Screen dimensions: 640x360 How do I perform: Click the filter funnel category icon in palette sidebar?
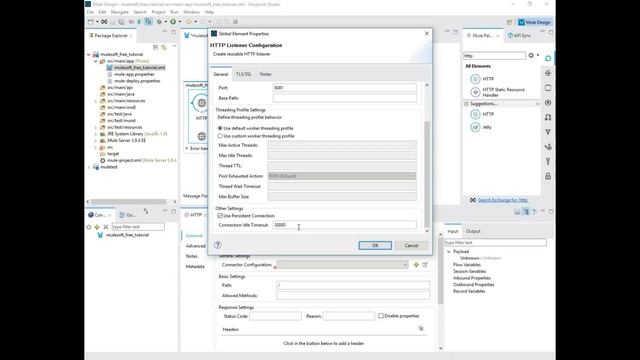548,132
